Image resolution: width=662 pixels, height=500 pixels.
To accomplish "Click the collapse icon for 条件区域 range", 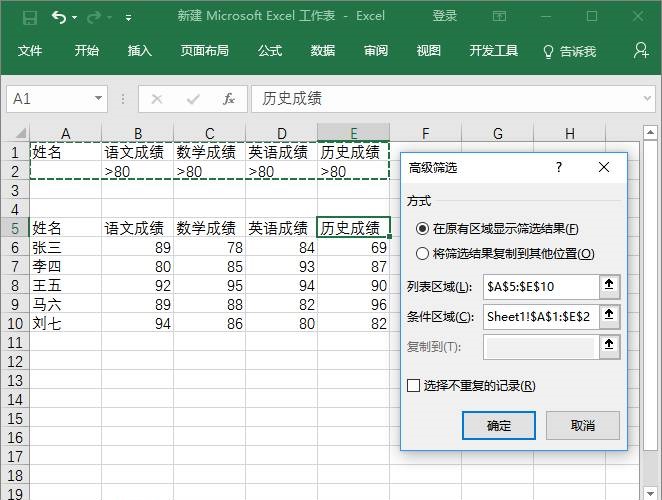I will (x=609, y=316).
